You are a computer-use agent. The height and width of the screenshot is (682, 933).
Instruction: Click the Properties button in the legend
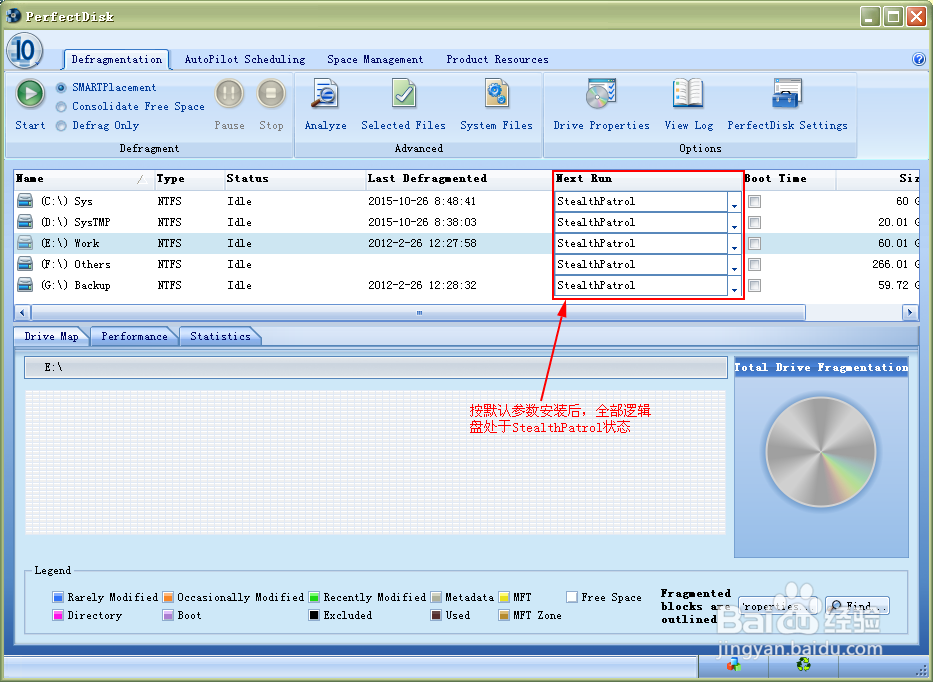778,606
